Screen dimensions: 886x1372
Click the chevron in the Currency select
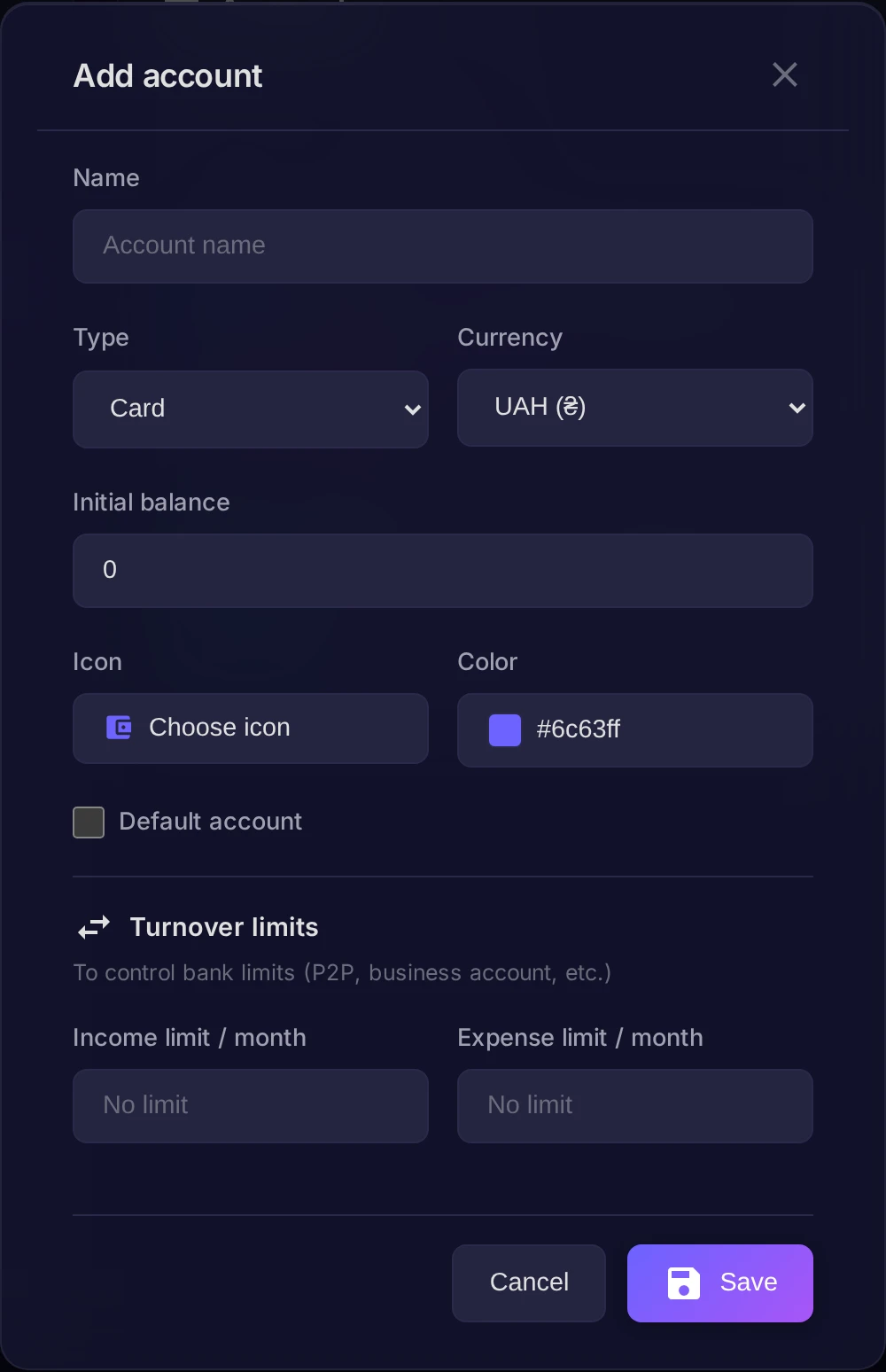click(797, 408)
